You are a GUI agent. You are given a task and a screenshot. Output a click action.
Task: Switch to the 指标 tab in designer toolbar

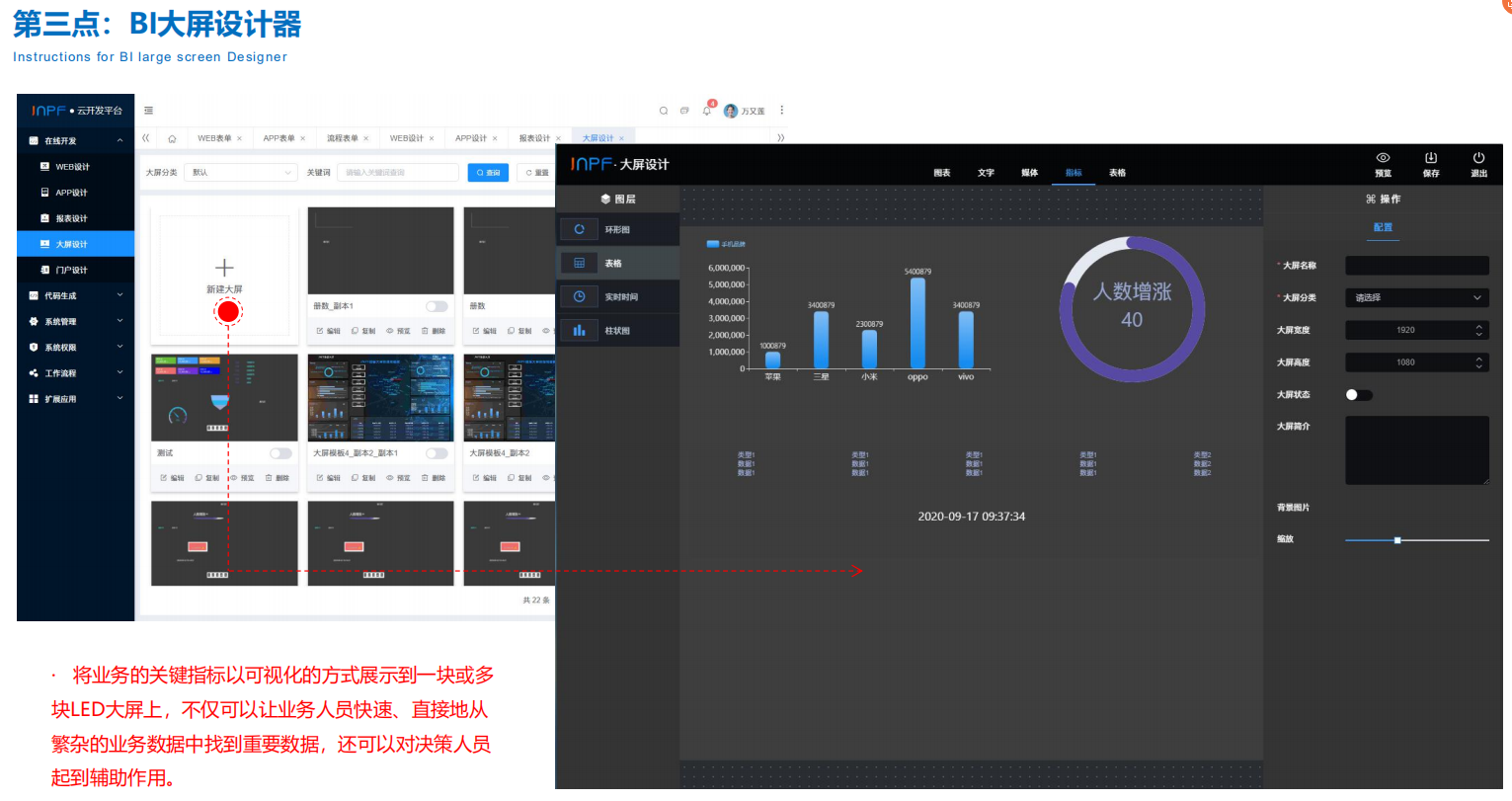point(1074,172)
